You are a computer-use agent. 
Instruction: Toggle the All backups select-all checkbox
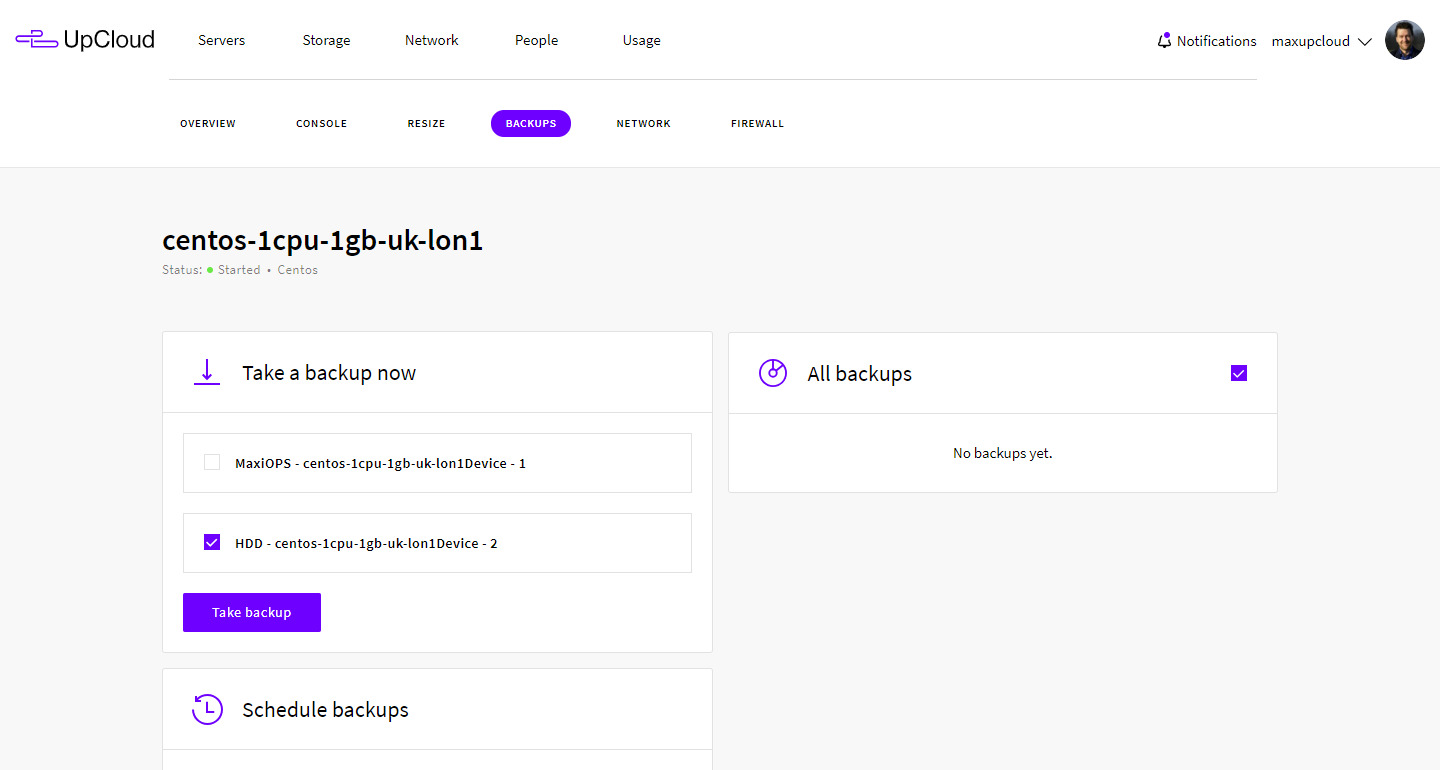click(x=1239, y=373)
